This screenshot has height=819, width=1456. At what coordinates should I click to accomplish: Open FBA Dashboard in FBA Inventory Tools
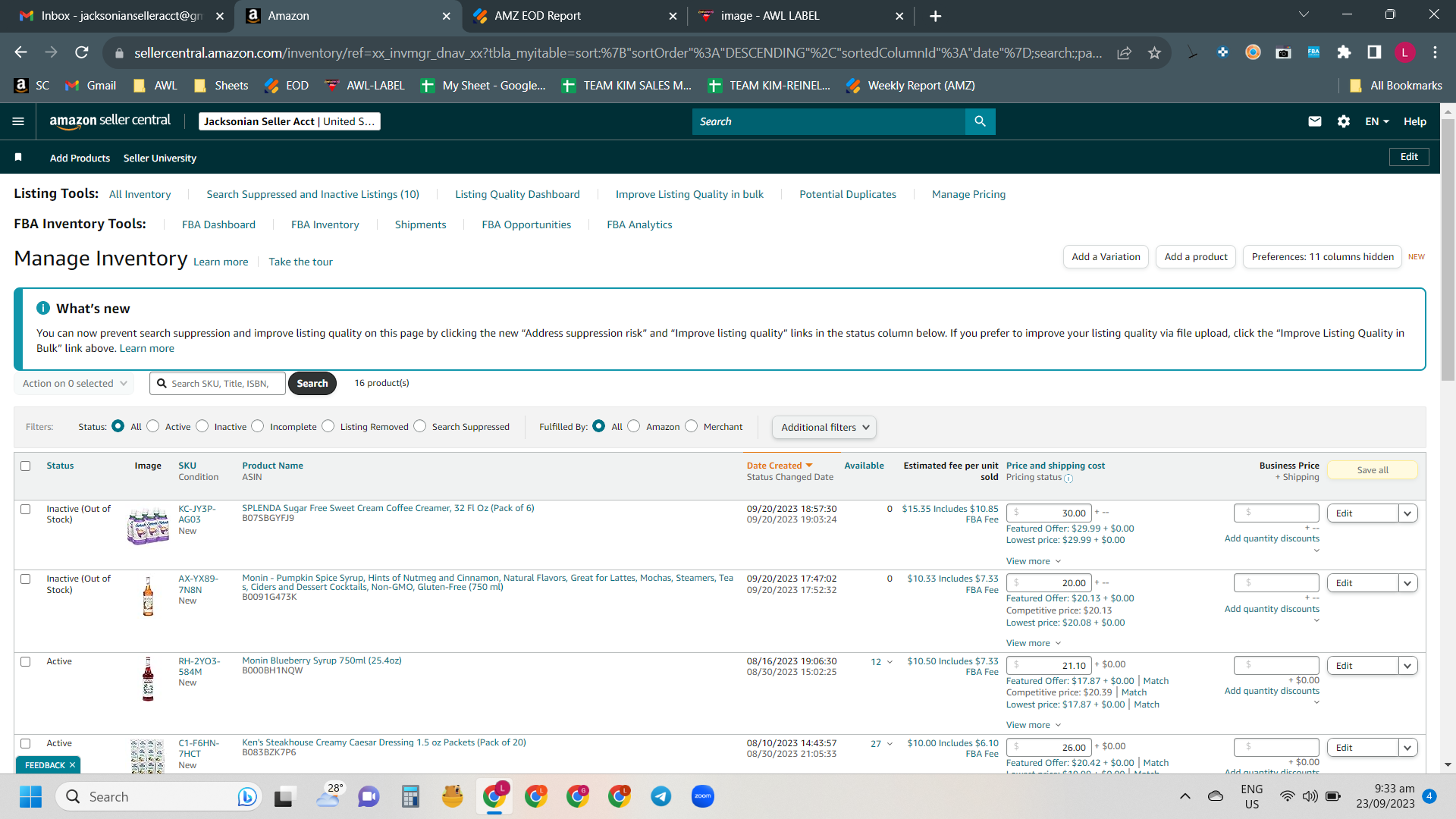point(218,224)
